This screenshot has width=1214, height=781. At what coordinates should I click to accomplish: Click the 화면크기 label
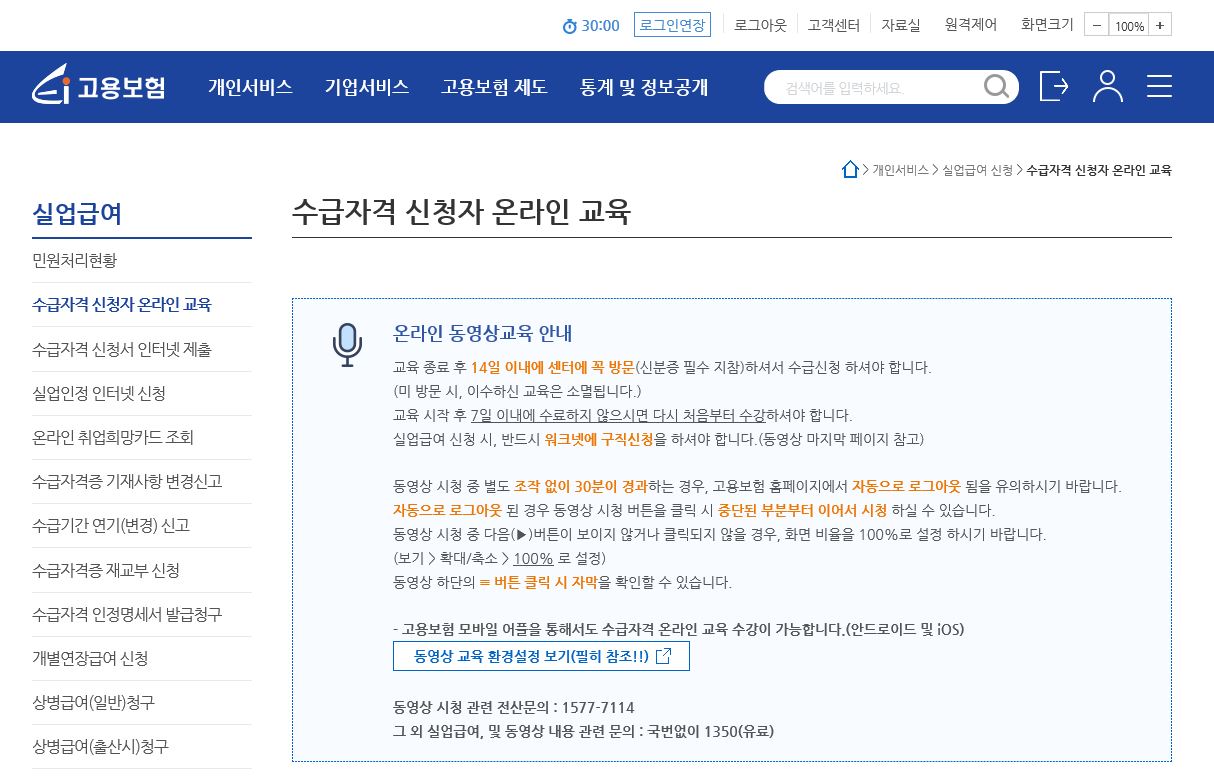point(1046,25)
